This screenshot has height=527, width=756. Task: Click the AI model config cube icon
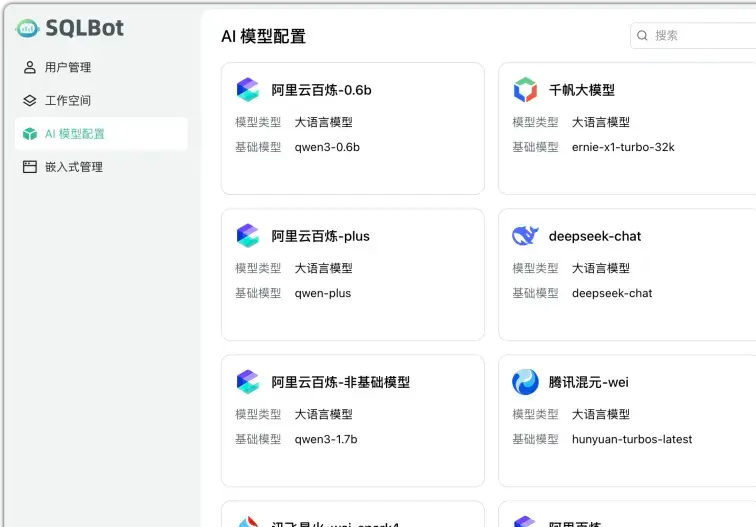[29, 134]
